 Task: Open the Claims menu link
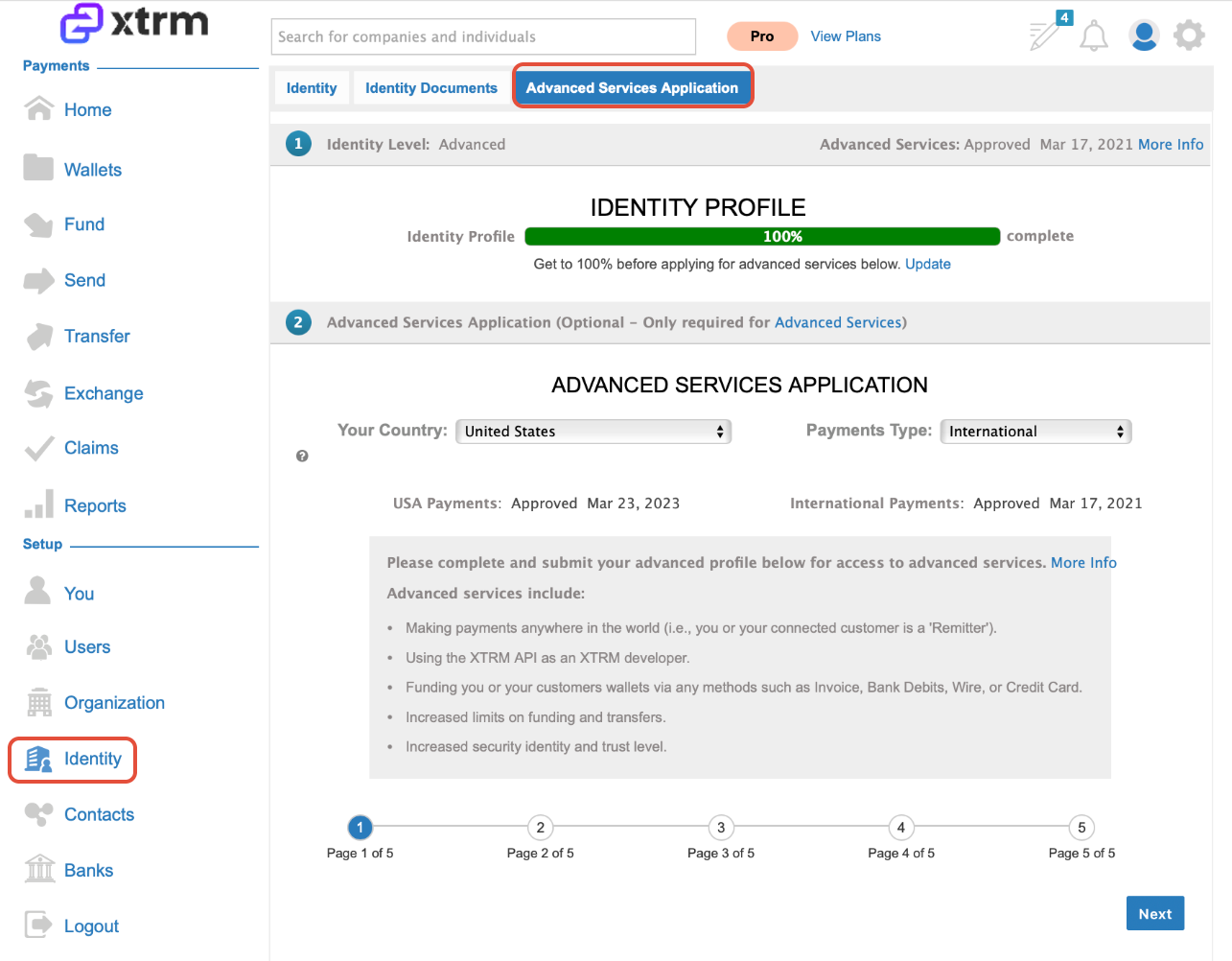click(x=91, y=448)
